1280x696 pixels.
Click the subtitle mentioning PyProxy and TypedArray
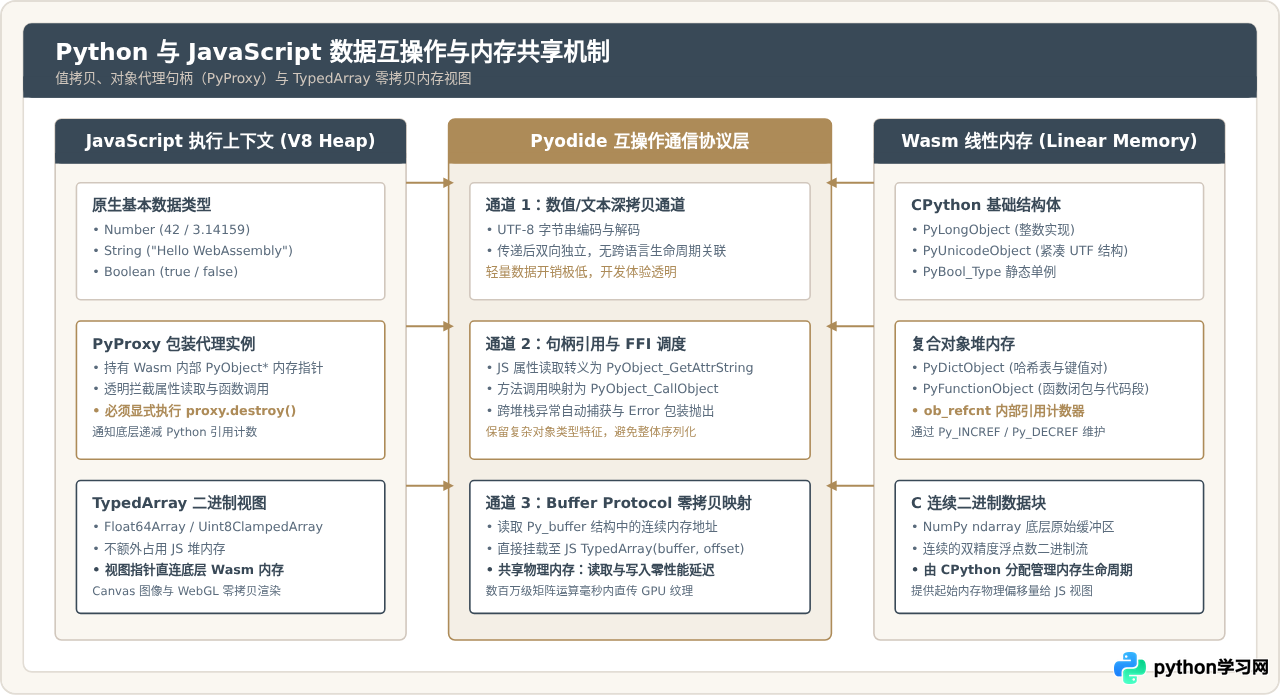[263, 78]
